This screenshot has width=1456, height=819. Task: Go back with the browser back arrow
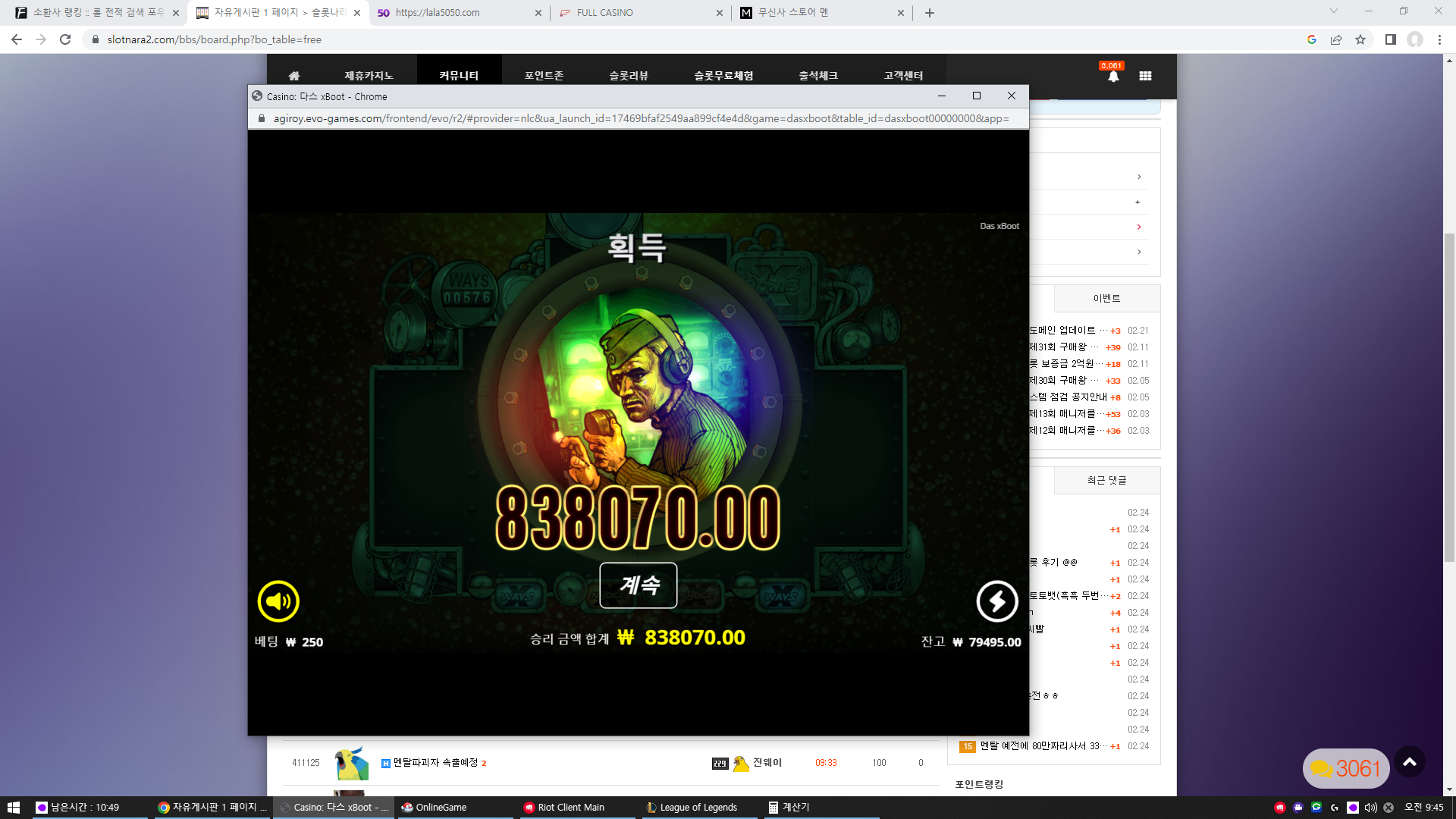(17, 39)
